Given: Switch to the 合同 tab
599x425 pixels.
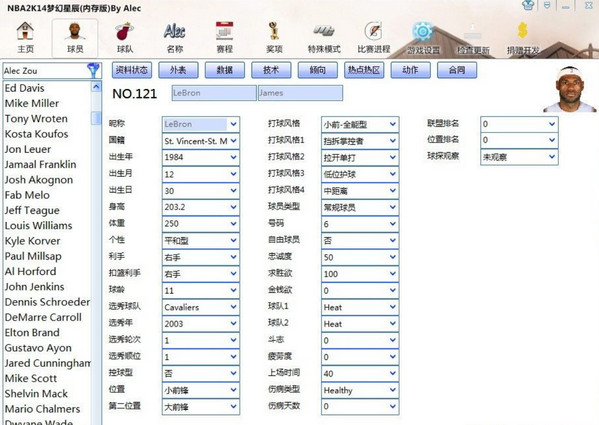Looking at the screenshot, I should point(457,70).
